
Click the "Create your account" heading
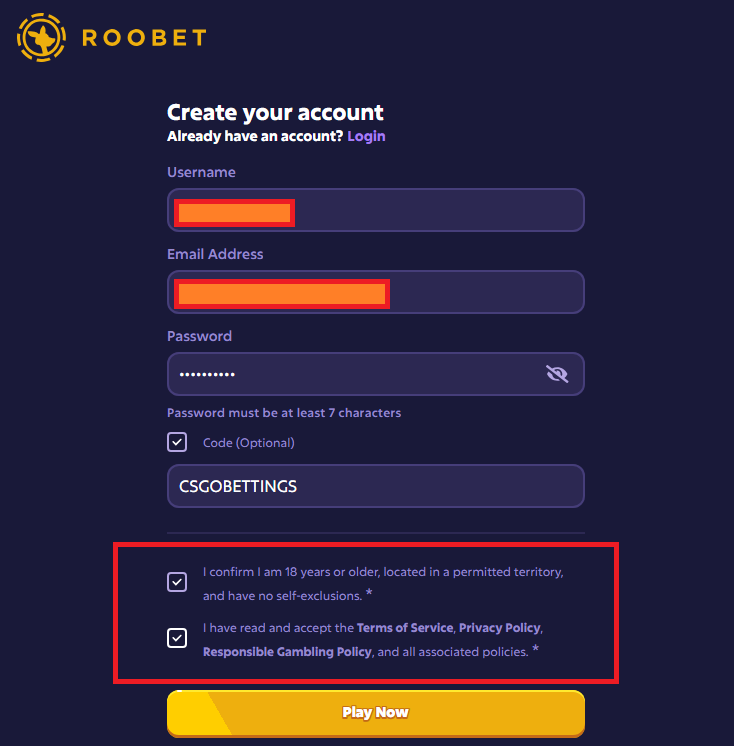click(275, 113)
